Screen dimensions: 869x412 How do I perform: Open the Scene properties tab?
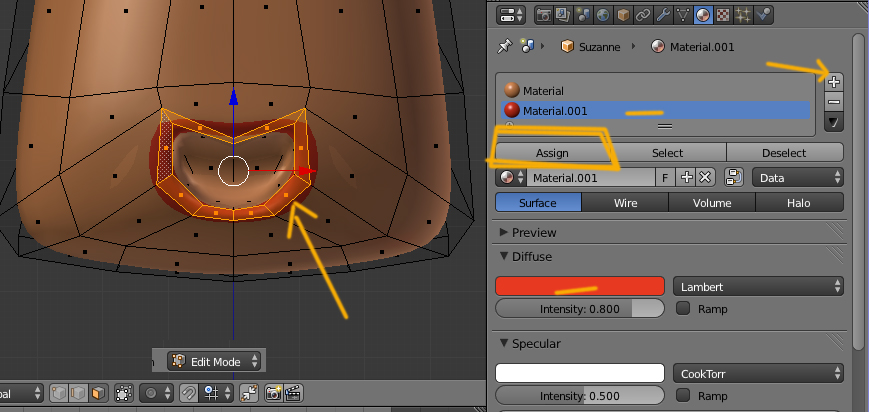coord(583,14)
